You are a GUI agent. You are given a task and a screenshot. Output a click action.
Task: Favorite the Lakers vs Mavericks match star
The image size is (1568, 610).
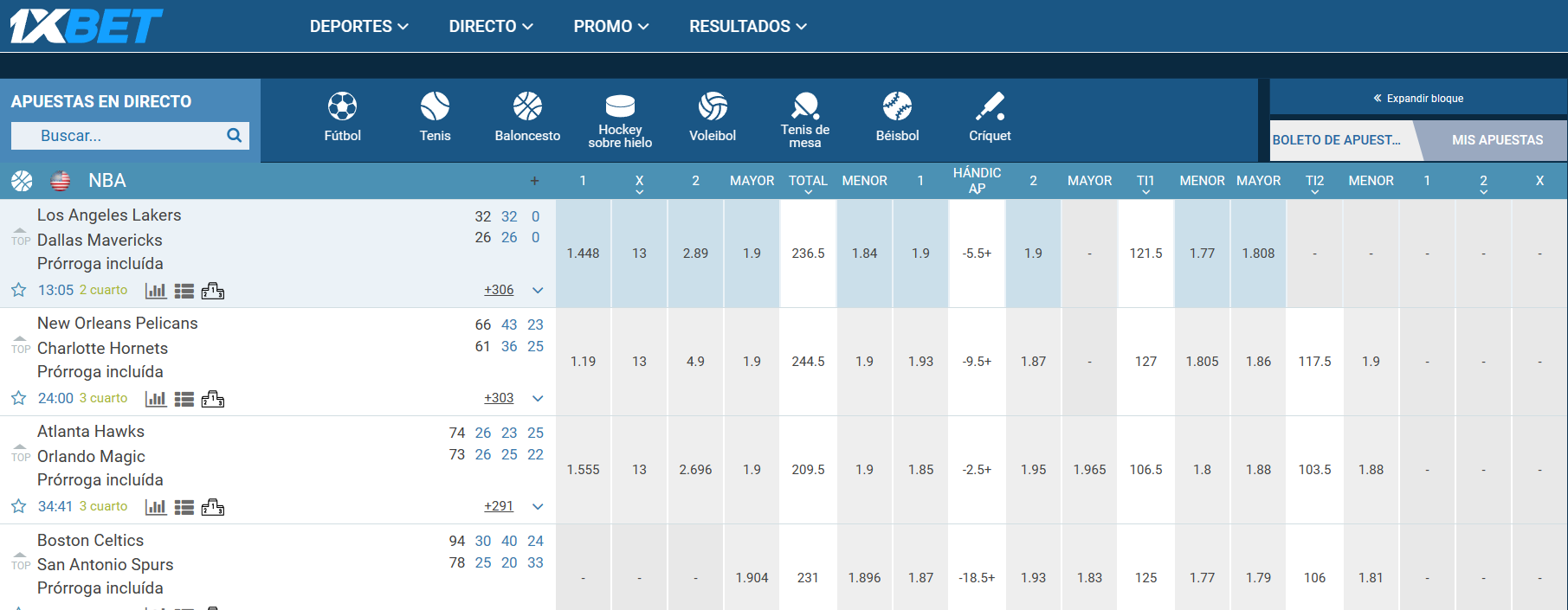[x=18, y=290]
